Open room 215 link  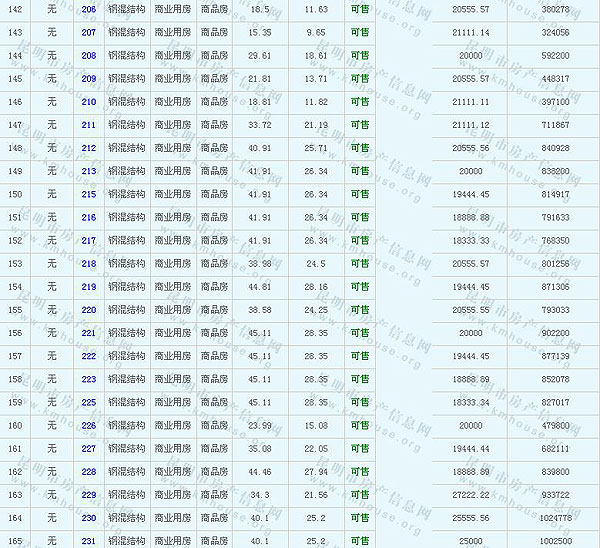pyautogui.click(x=89, y=194)
